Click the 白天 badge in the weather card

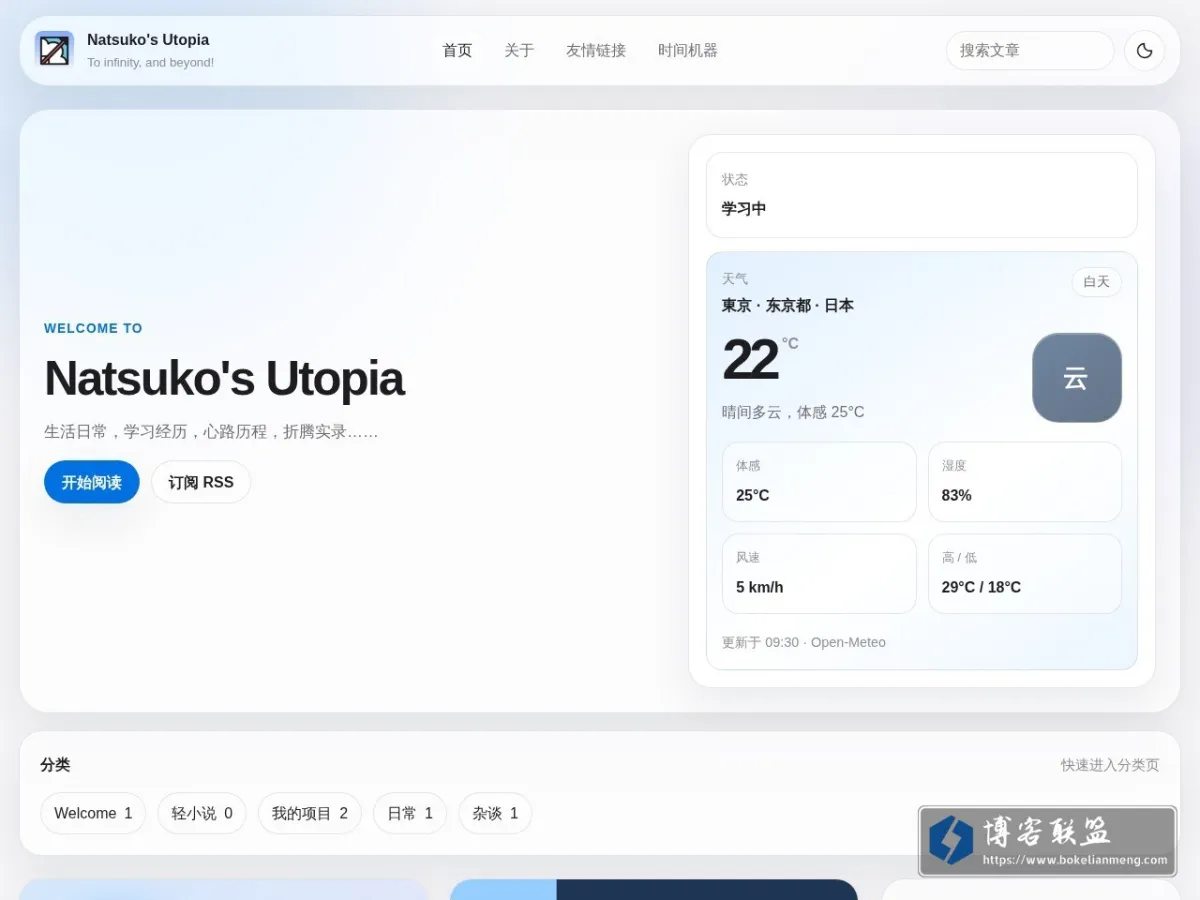(1096, 282)
